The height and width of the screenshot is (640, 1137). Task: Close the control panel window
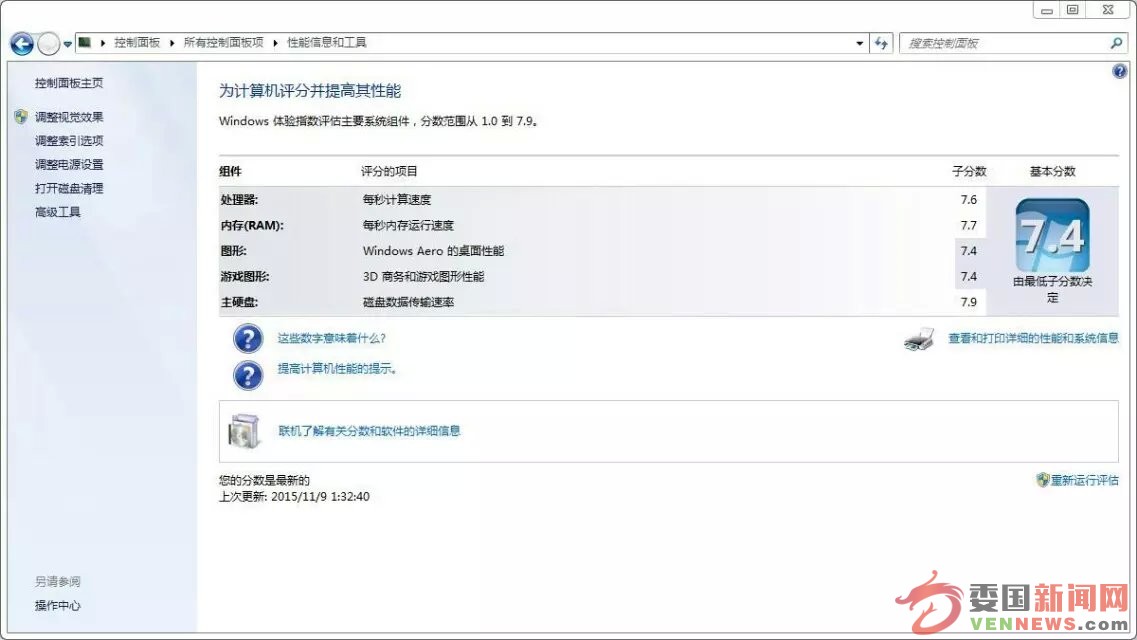click(x=1108, y=10)
